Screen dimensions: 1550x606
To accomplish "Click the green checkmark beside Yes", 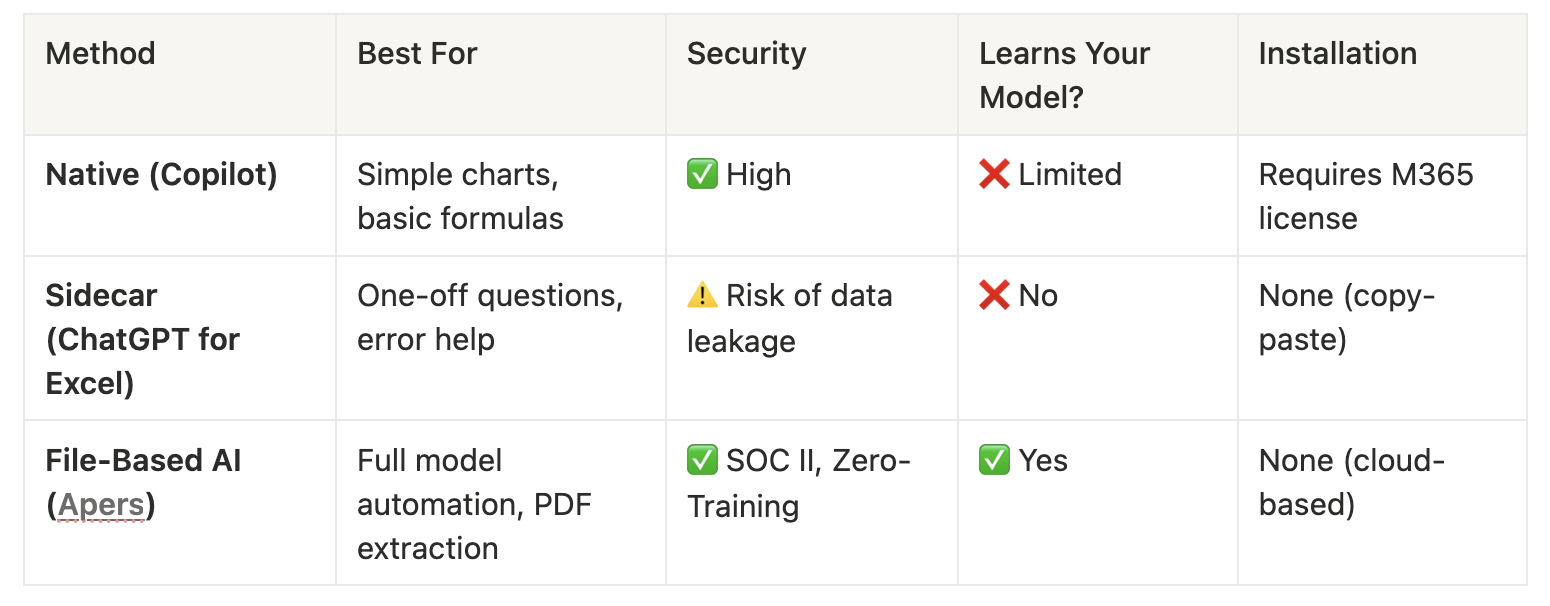I will (994, 461).
